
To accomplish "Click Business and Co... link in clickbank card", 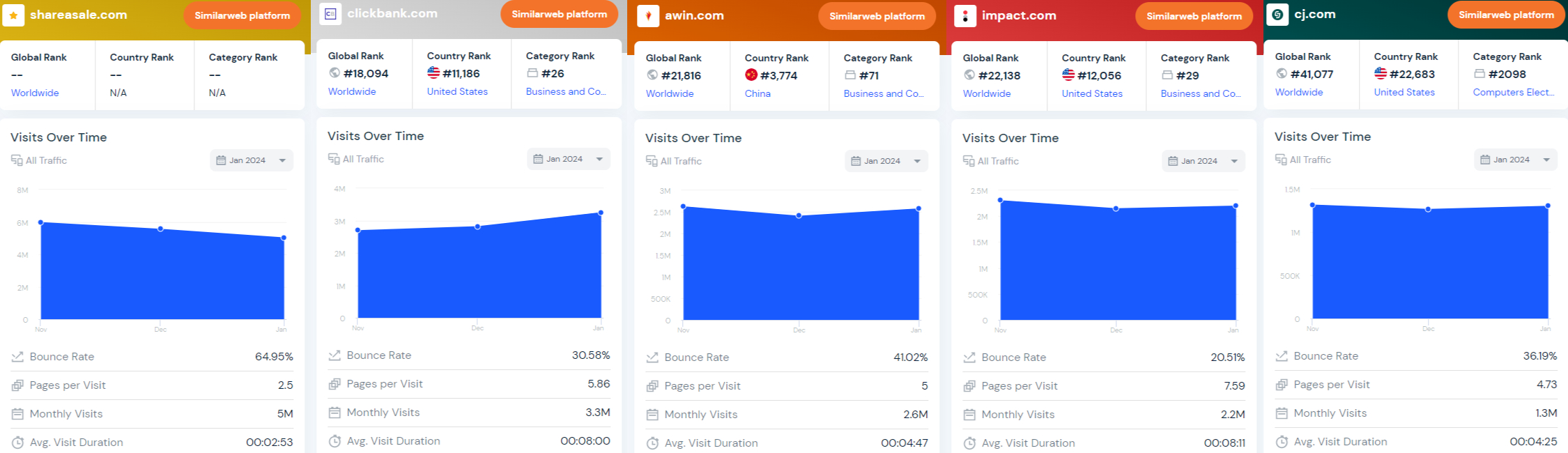I will click(x=566, y=91).
